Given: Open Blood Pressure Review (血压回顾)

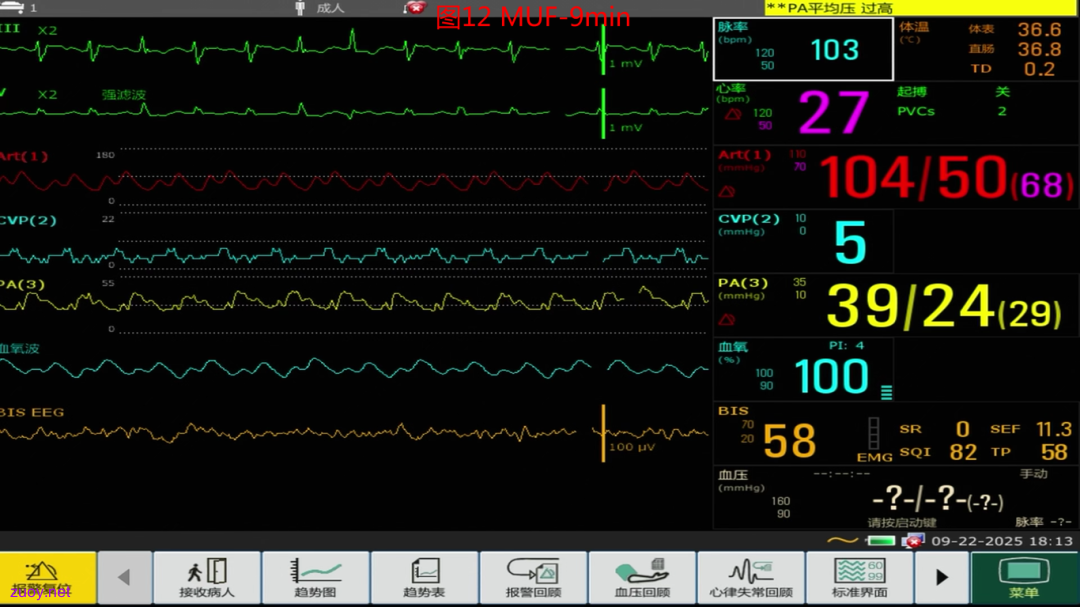Looking at the screenshot, I should tap(642, 577).
